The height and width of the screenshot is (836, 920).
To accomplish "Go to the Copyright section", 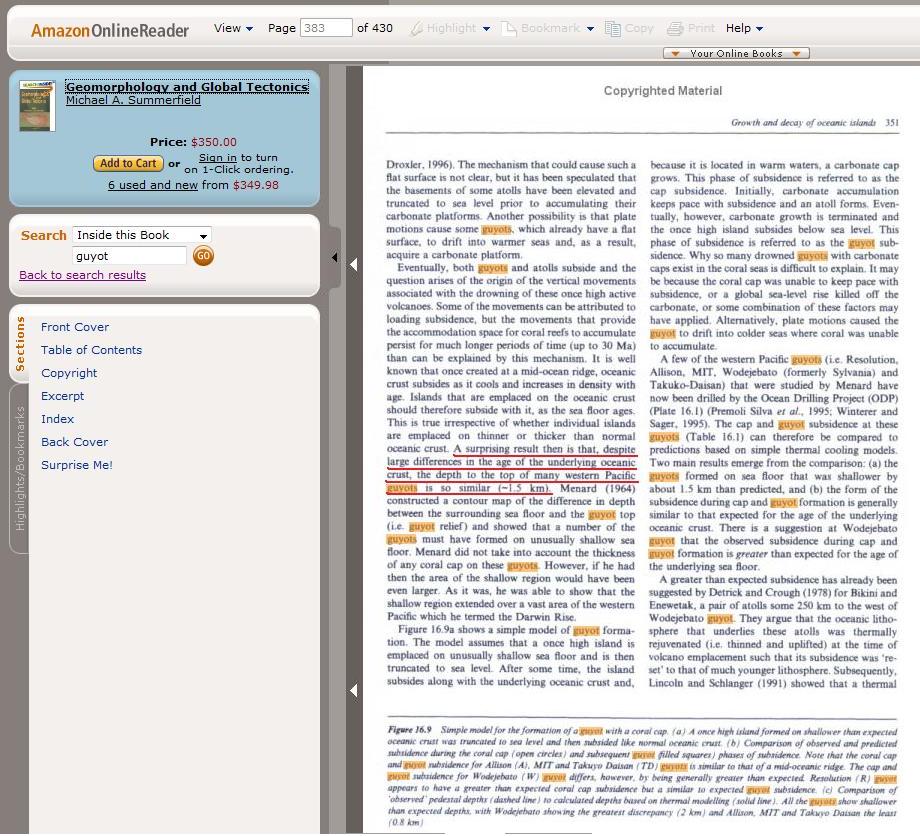I will tap(69, 373).
